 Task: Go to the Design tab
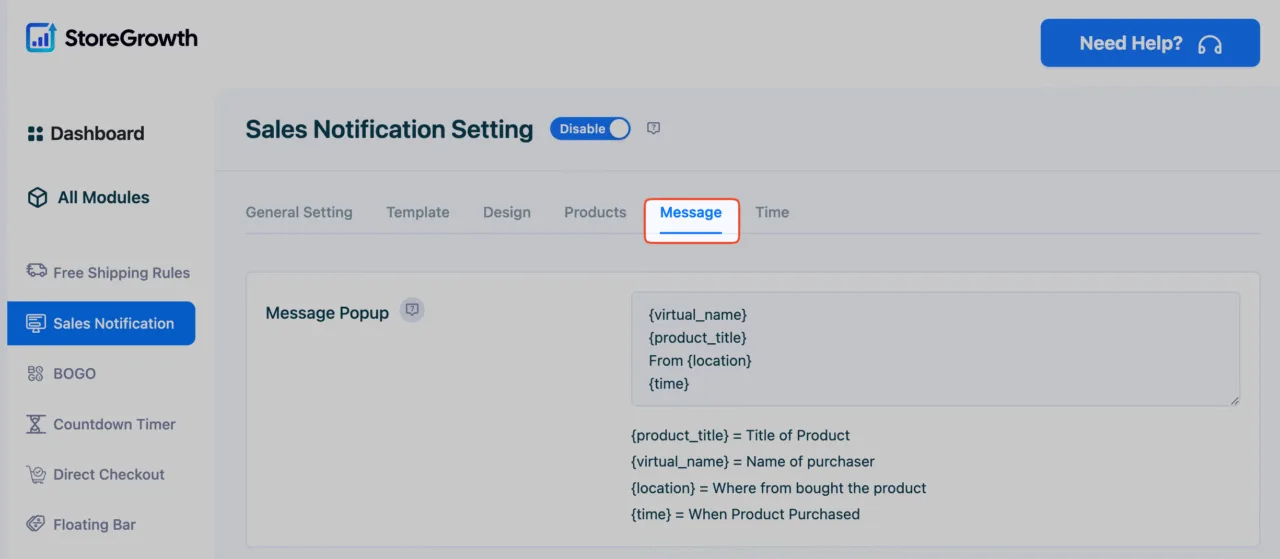coord(507,212)
